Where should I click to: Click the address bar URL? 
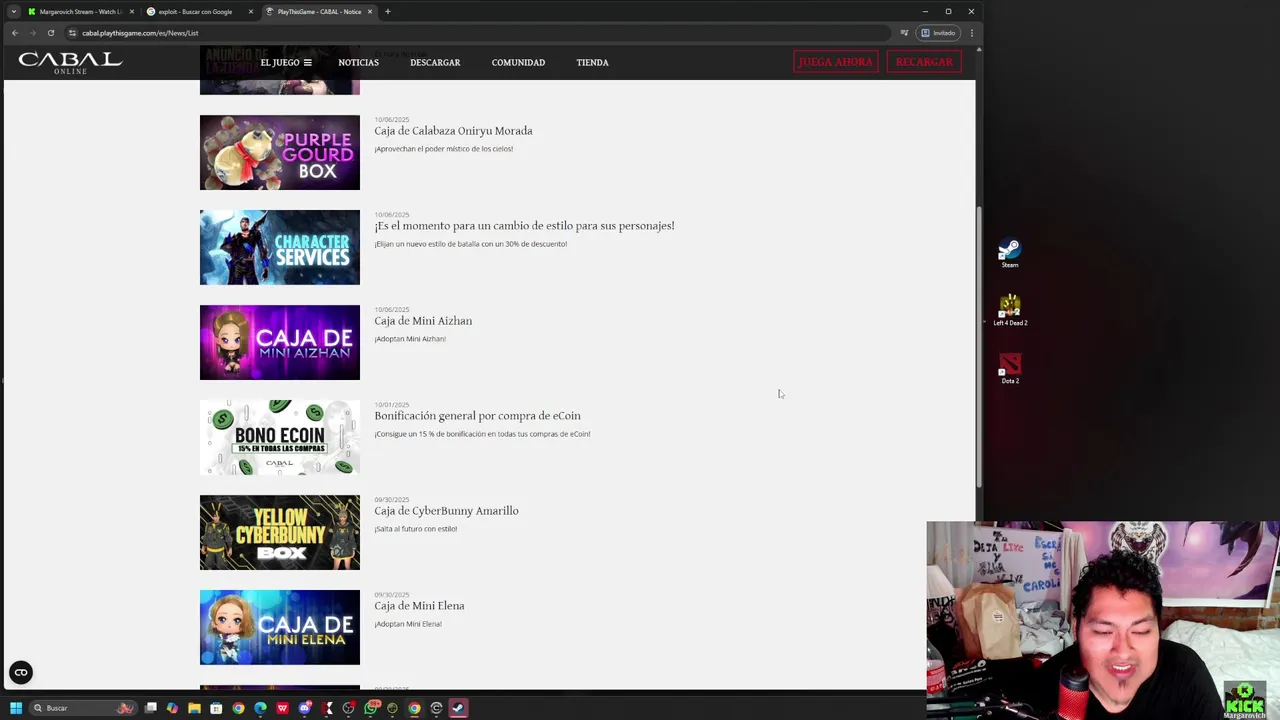140,33
